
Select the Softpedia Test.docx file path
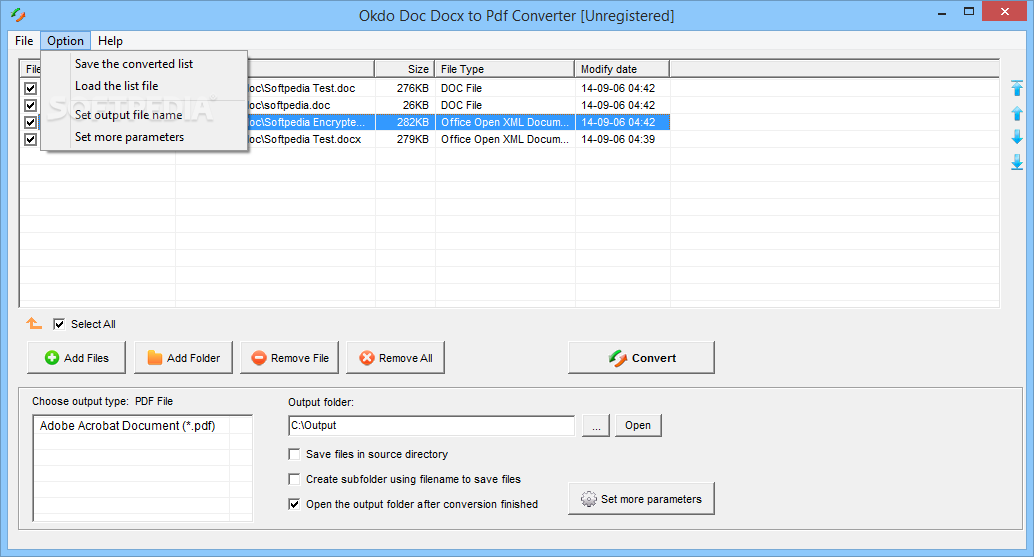[x=305, y=140]
